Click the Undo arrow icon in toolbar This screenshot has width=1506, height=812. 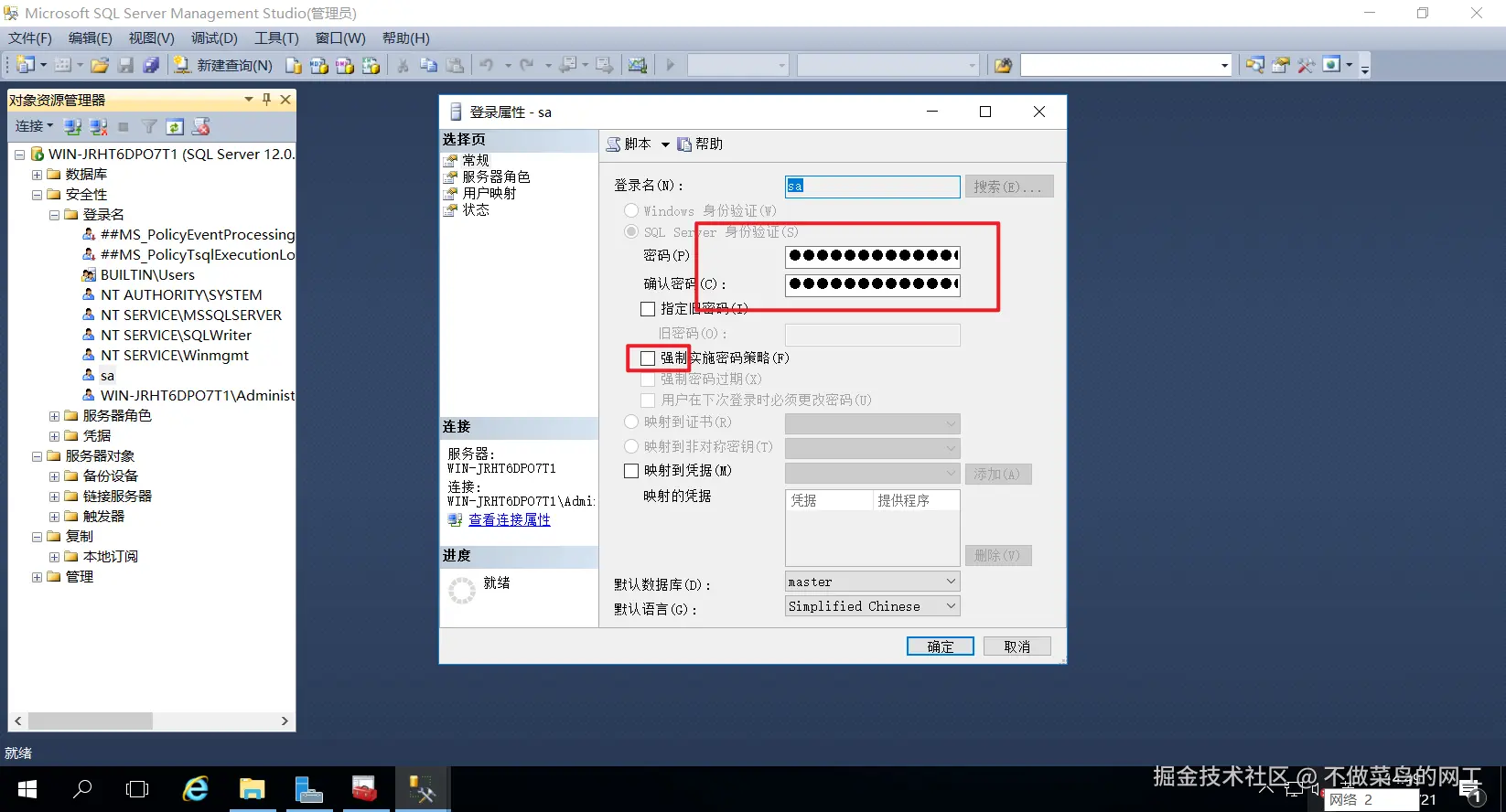pyautogui.click(x=487, y=65)
